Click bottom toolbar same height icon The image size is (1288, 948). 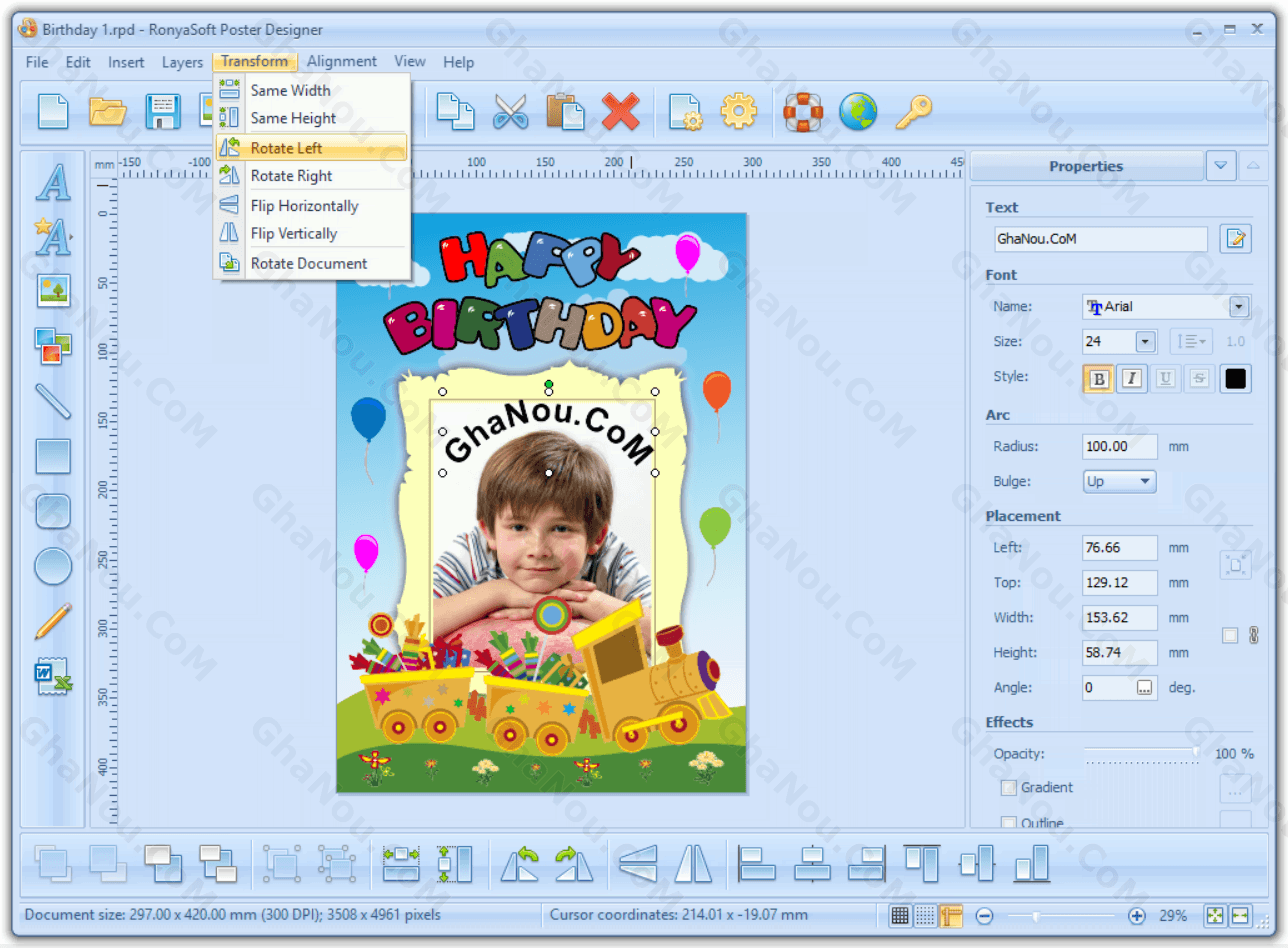point(455,863)
